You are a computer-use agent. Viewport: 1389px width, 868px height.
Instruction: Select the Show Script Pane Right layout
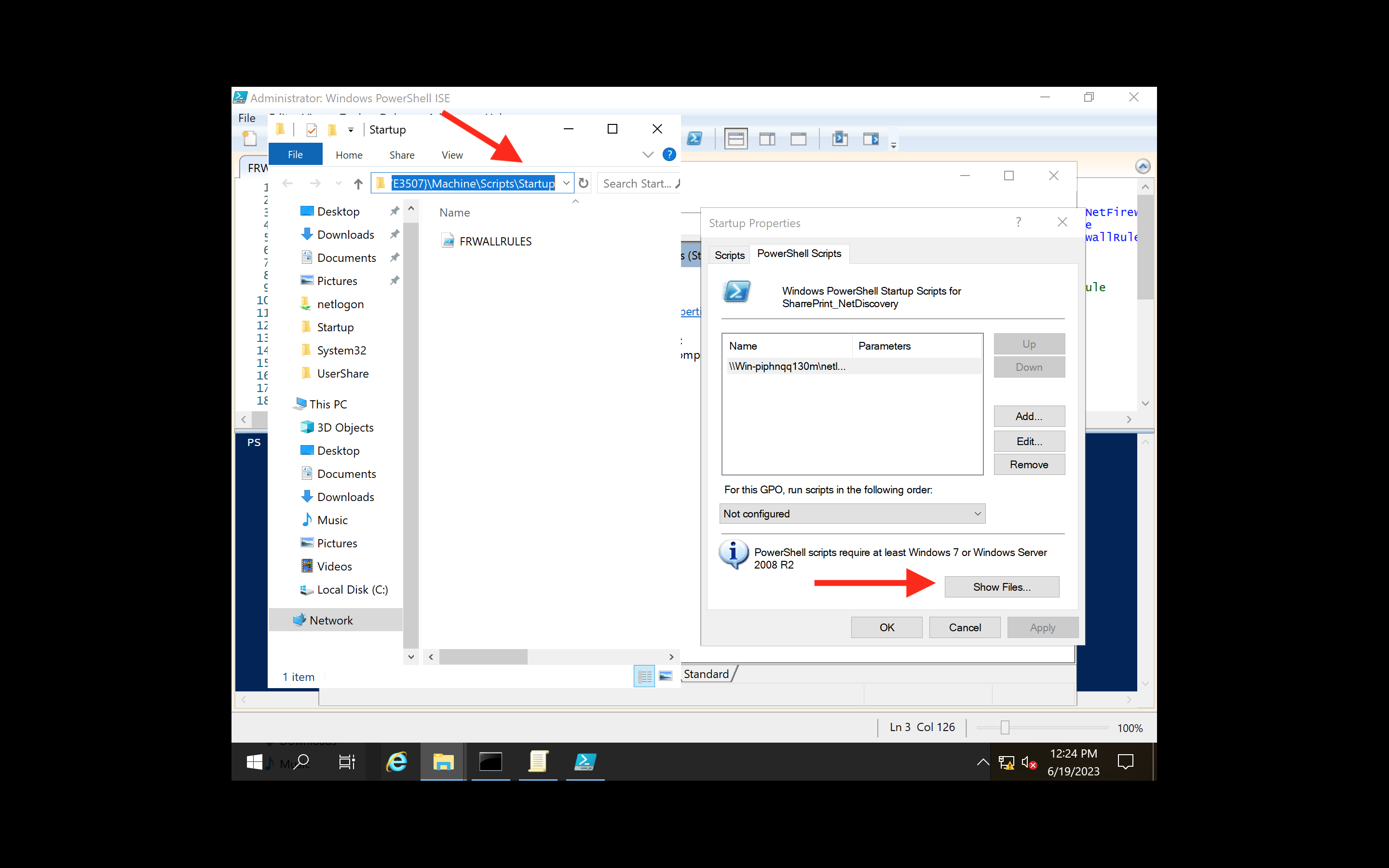coord(767,138)
